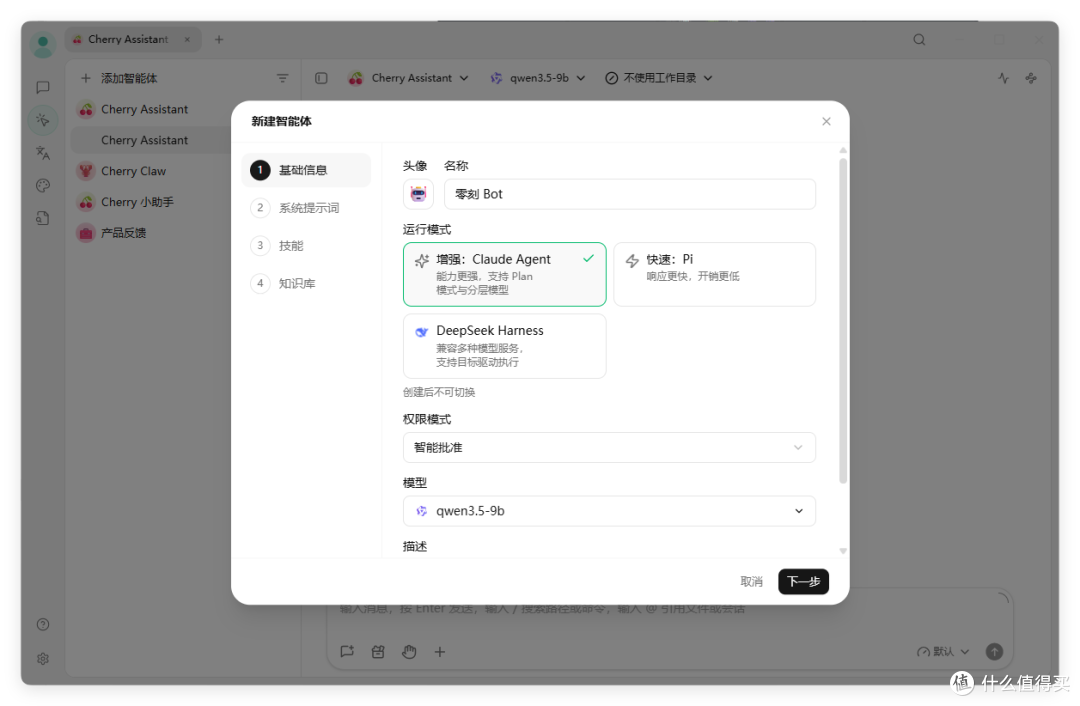The height and width of the screenshot is (706, 1080).
Task: Click the hand icon in the input bar
Action: pyautogui.click(x=409, y=651)
